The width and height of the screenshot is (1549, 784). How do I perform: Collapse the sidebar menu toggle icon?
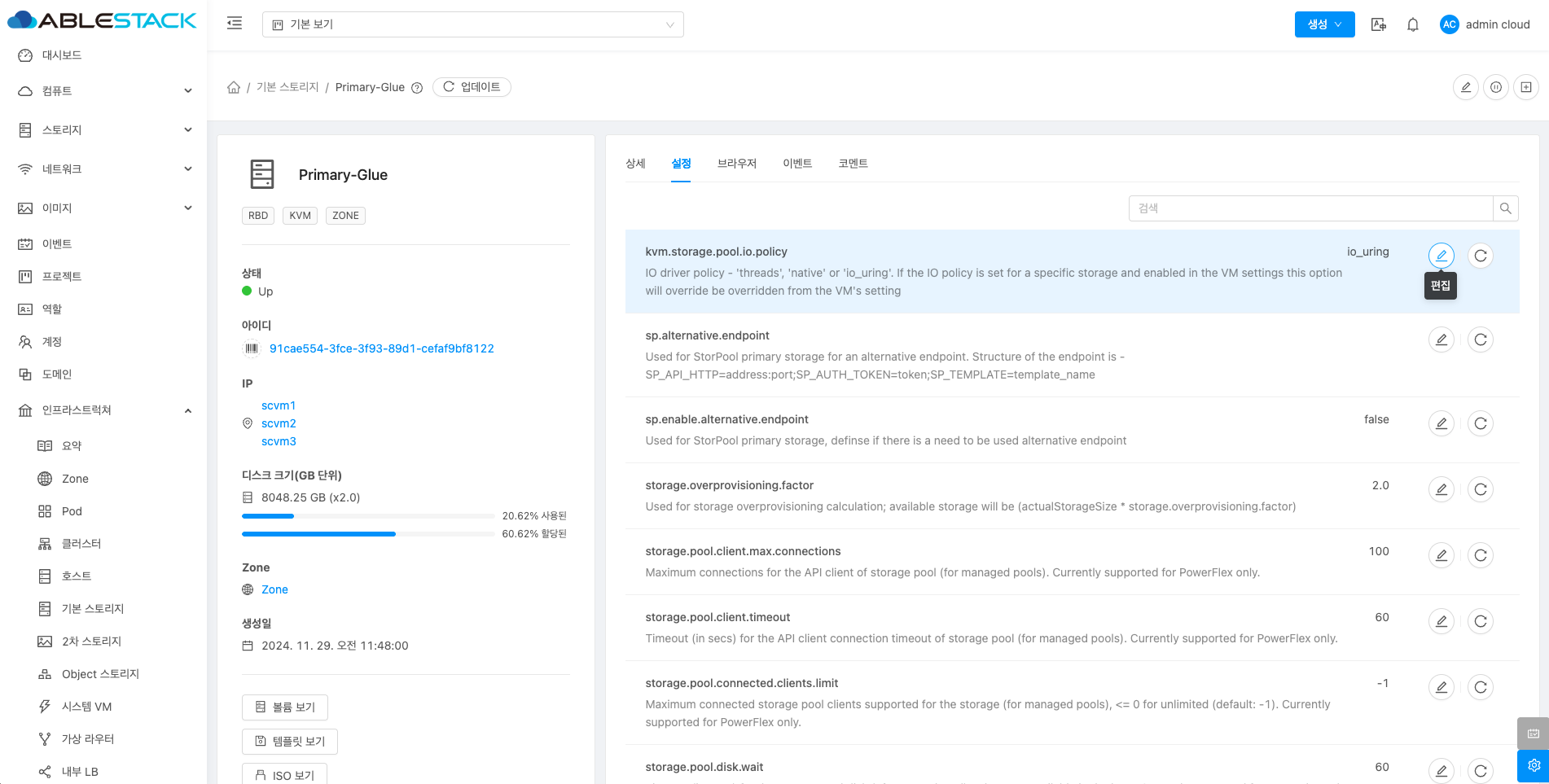pyautogui.click(x=235, y=24)
